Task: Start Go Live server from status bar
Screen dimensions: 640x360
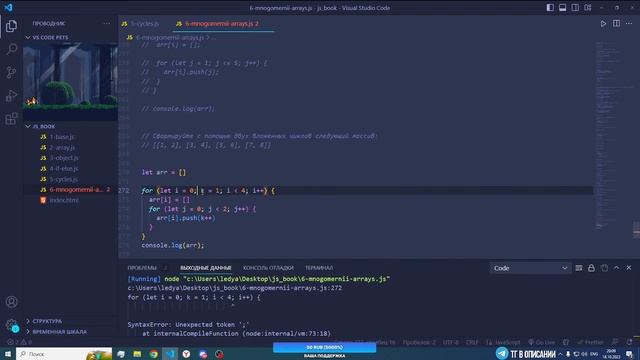Action: (x=542, y=342)
